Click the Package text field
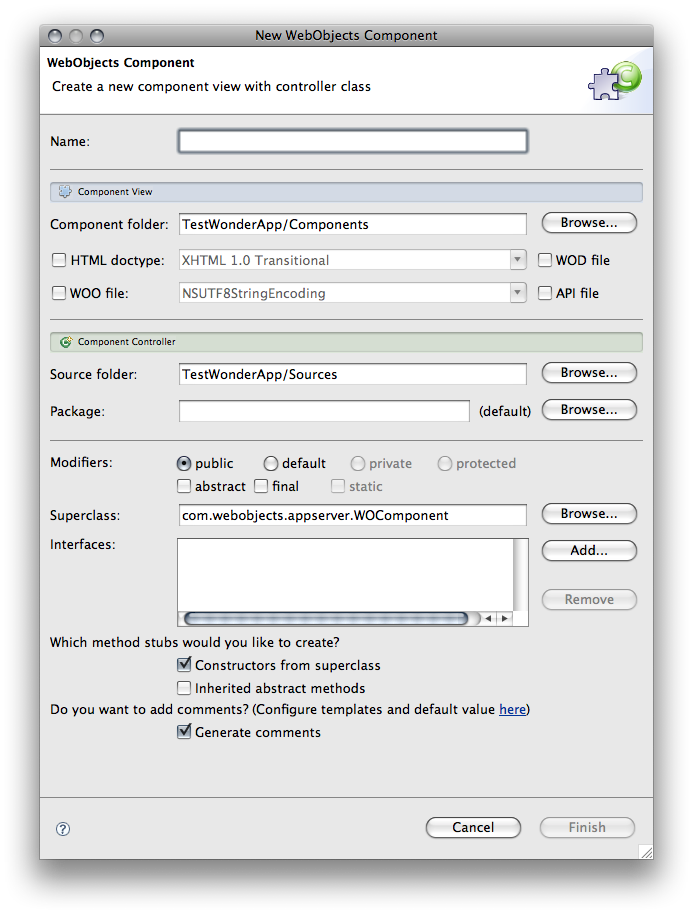693x914 pixels. click(324, 411)
